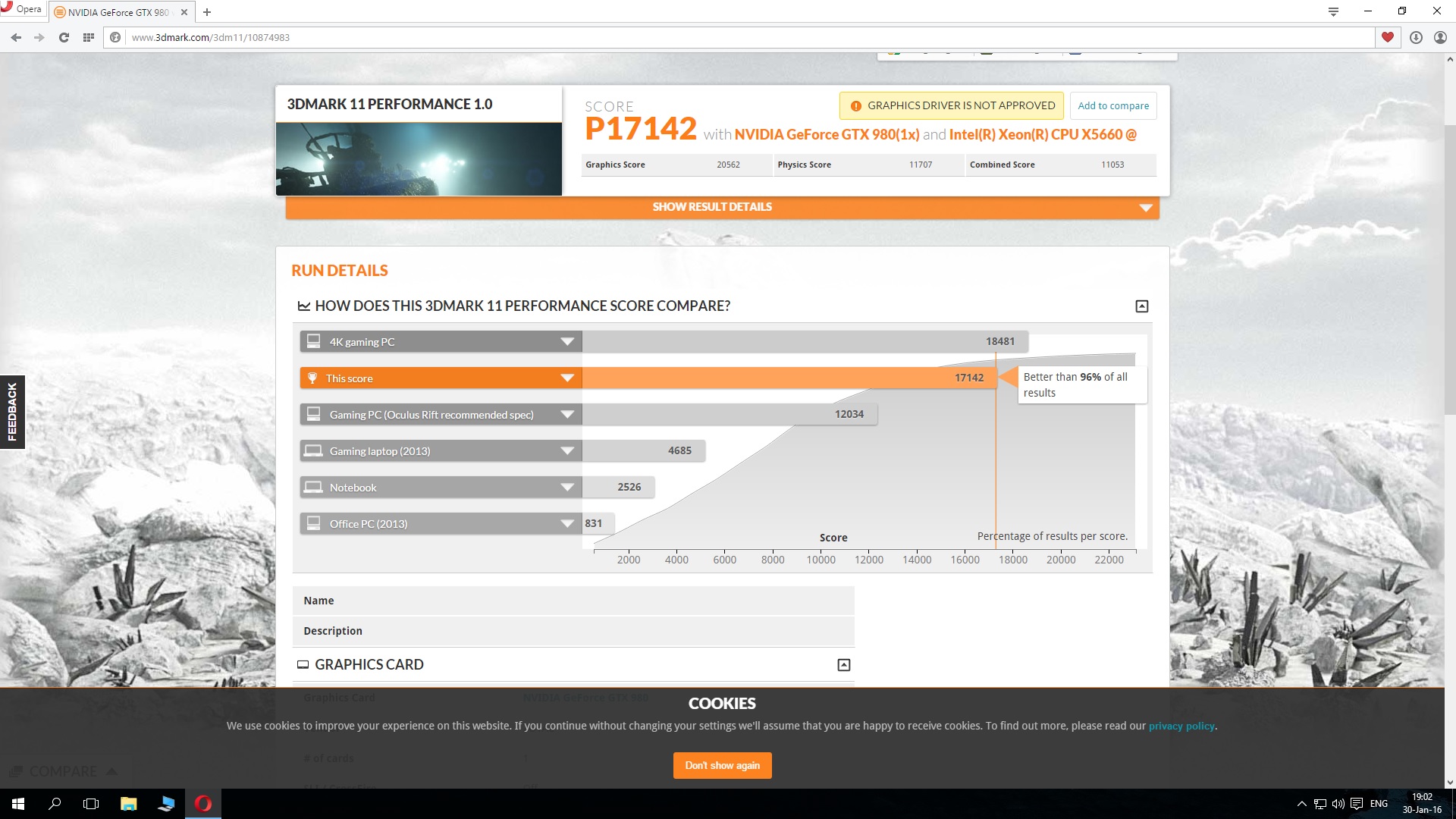
Task: Click the heart bookmark icon in address bar
Action: click(x=1387, y=37)
